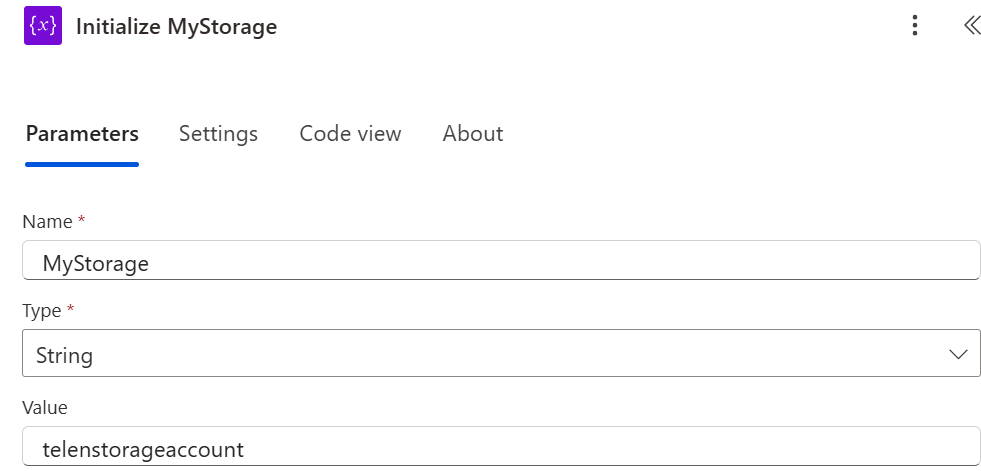Select the String text in Type box
The image size is (981, 471).
click(x=64, y=354)
